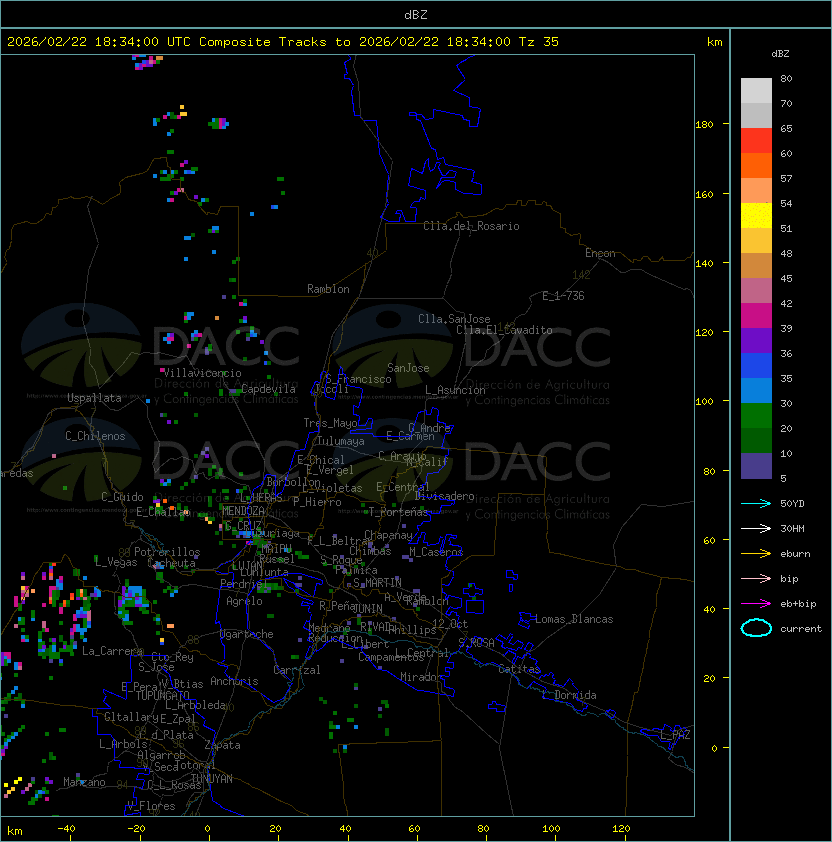Viewport: 832px width, 842px height.
Task: Click the 'E_1-736' map label
Action: point(563,296)
